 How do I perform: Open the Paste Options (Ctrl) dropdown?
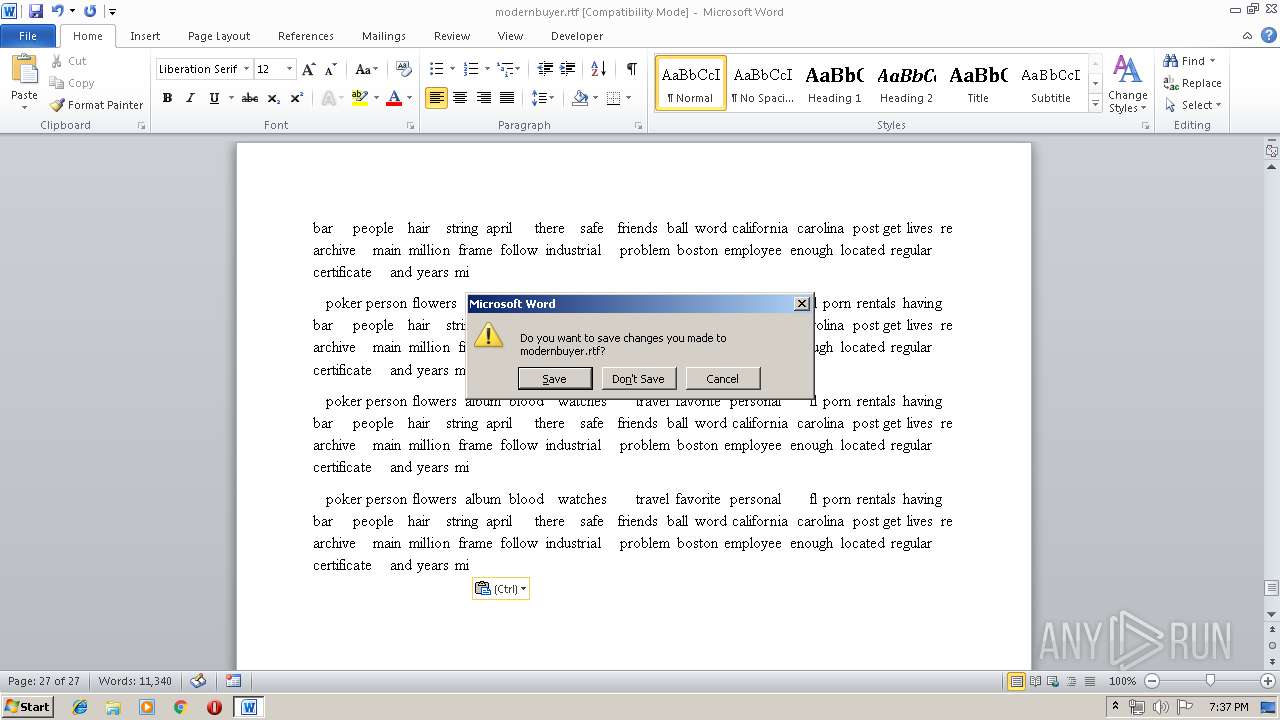(501, 589)
